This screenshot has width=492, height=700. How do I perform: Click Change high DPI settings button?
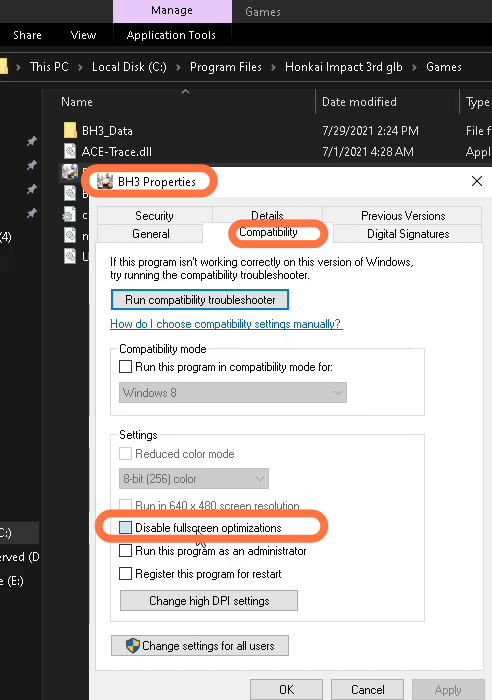209,600
